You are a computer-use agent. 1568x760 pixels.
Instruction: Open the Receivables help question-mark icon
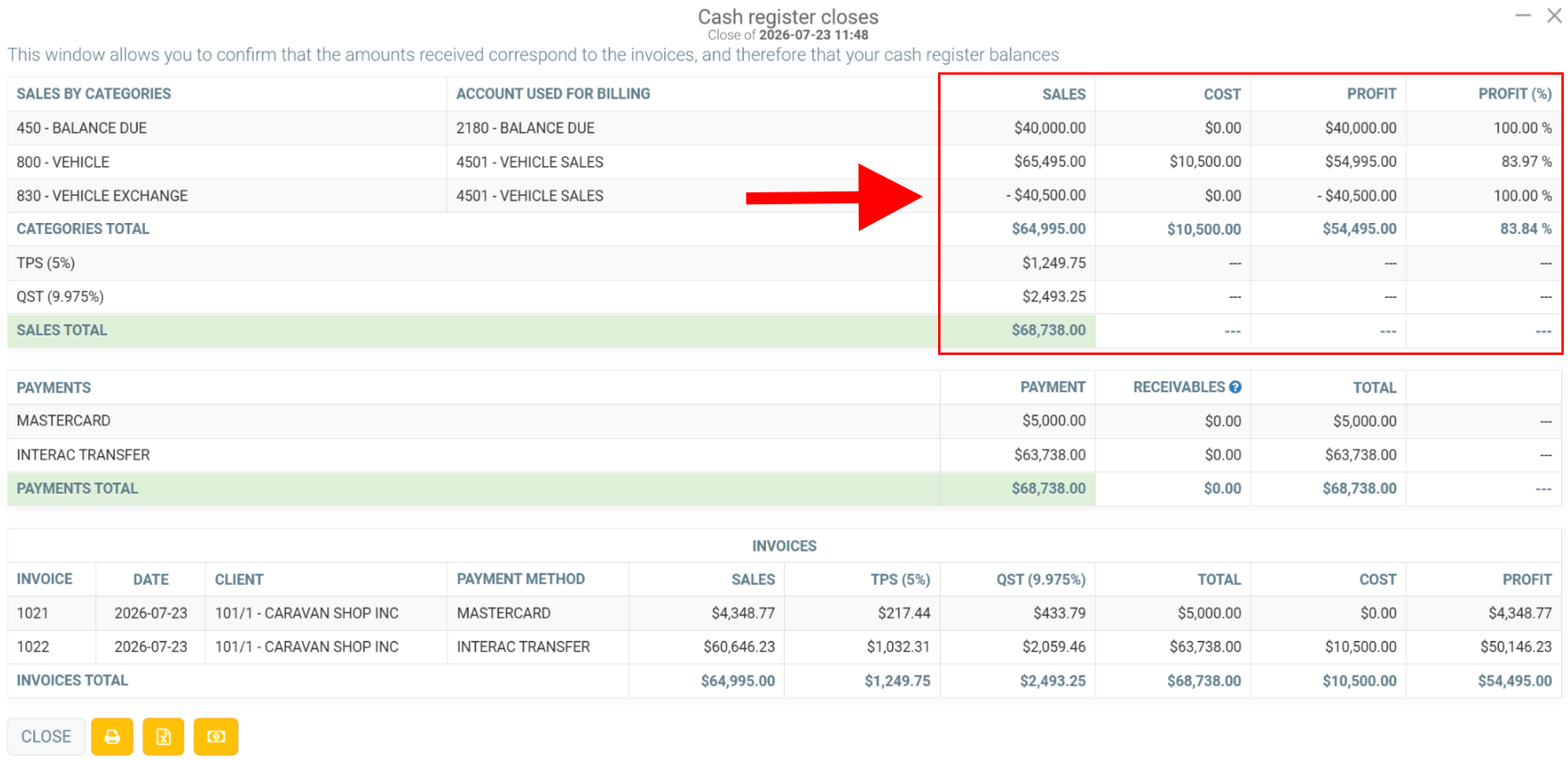click(x=1235, y=386)
